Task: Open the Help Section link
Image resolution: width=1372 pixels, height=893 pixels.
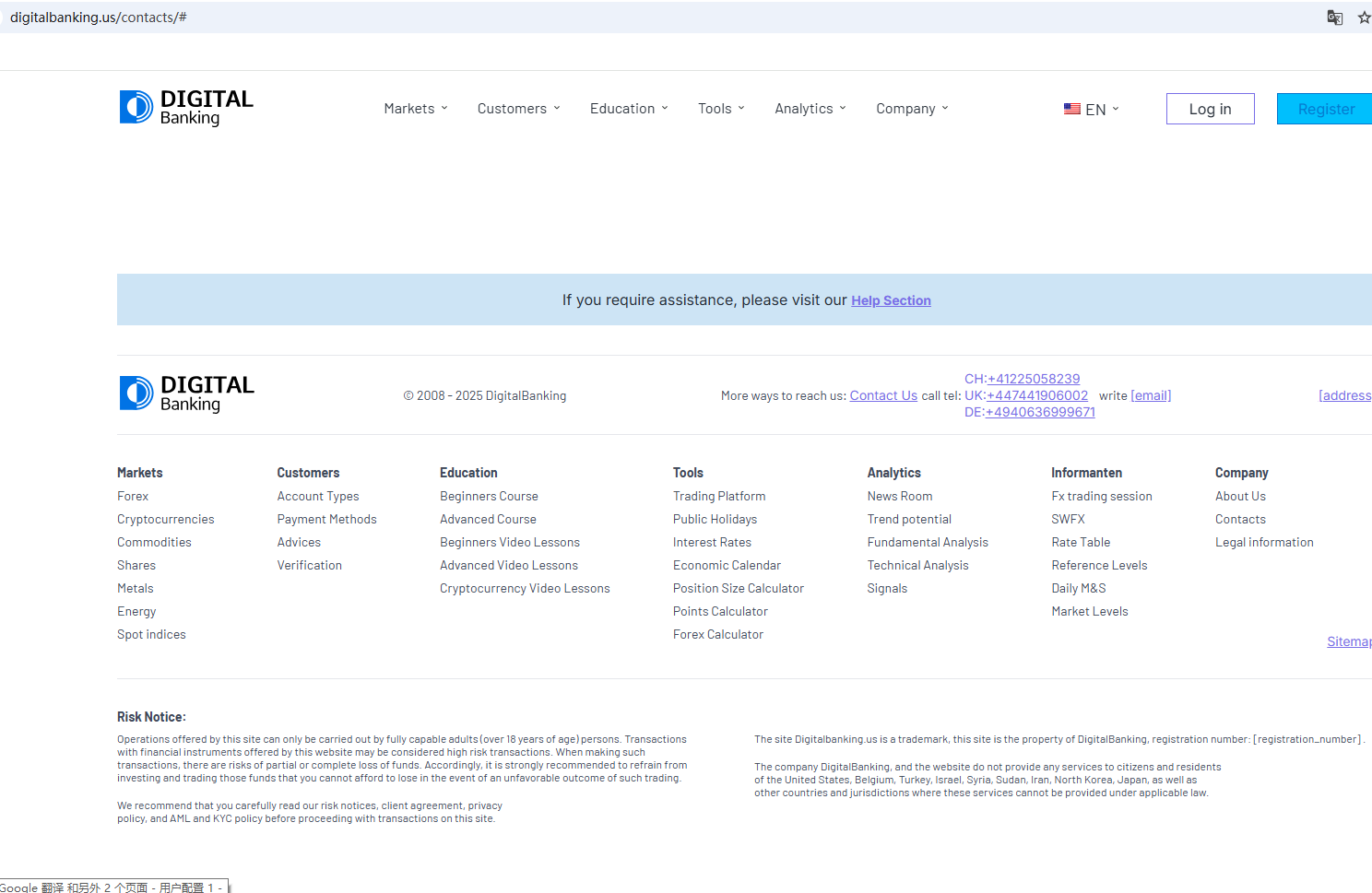Action: (891, 300)
